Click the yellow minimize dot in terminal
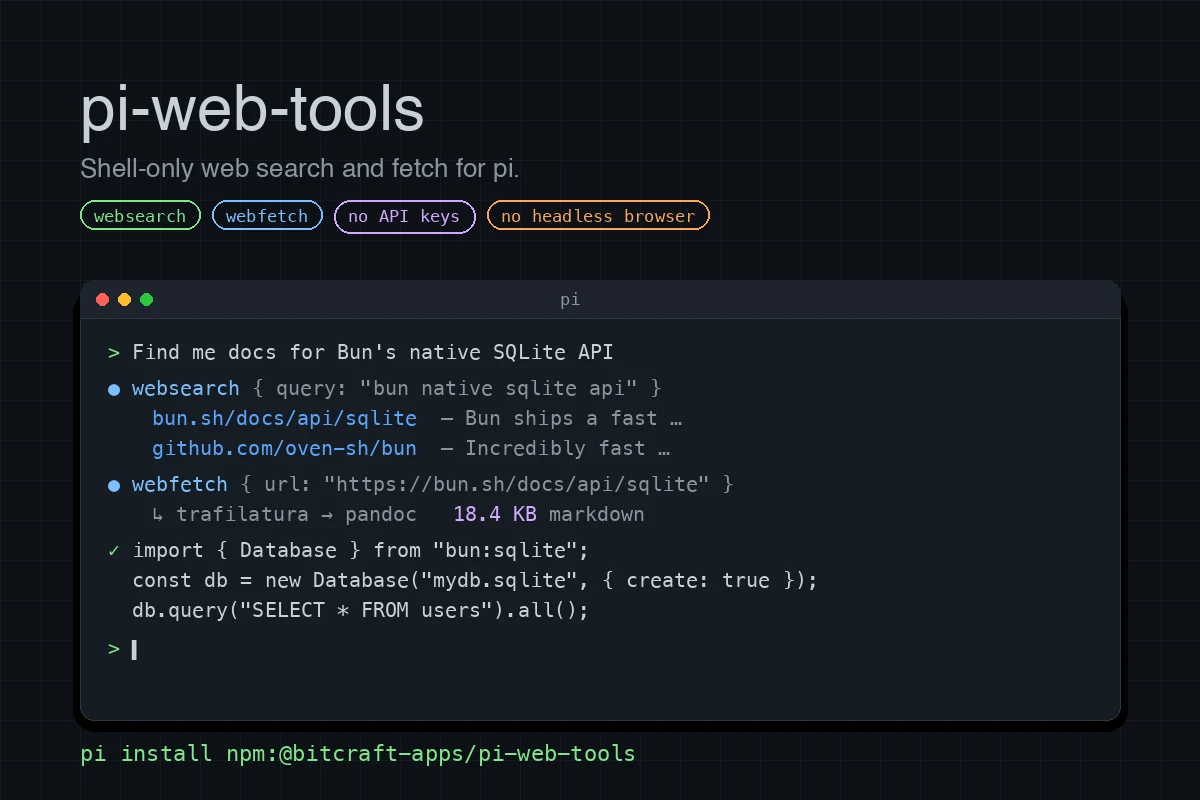Viewport: 1200px width, 800px height. point(124,299)
